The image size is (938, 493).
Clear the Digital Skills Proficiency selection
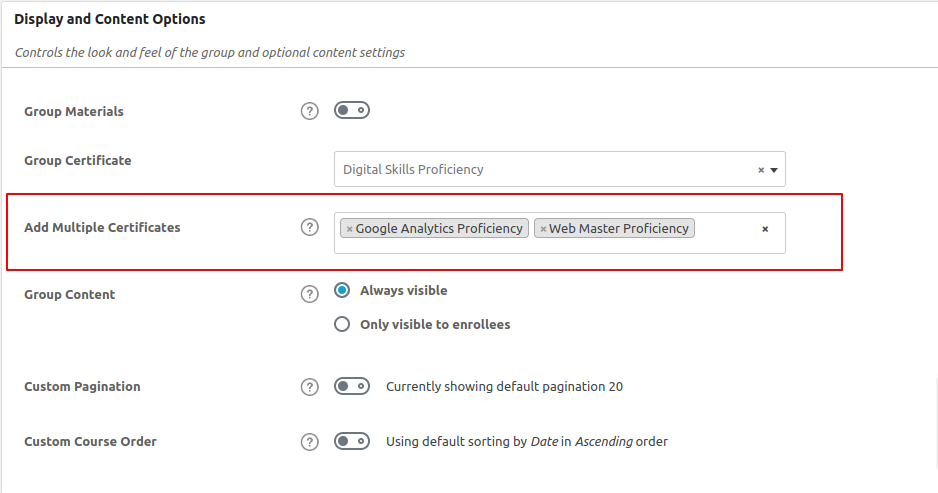[x=761, y=170]
